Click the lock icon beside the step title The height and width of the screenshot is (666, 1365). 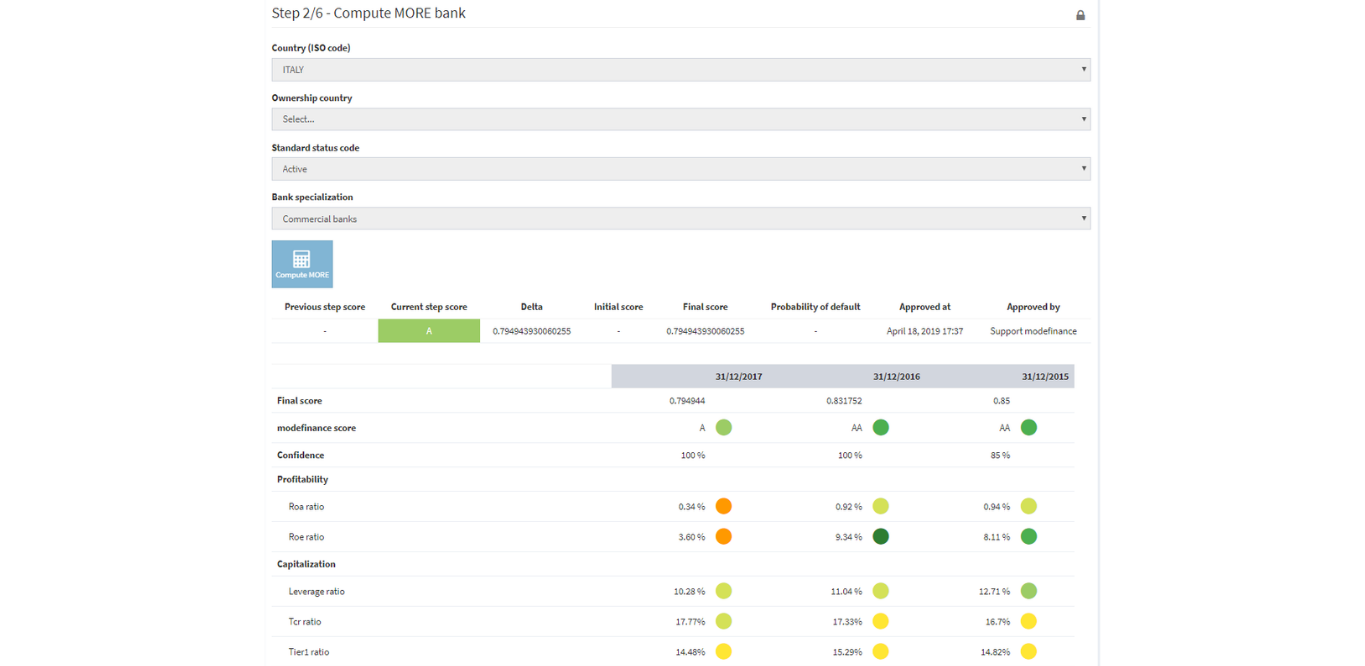1080,15
